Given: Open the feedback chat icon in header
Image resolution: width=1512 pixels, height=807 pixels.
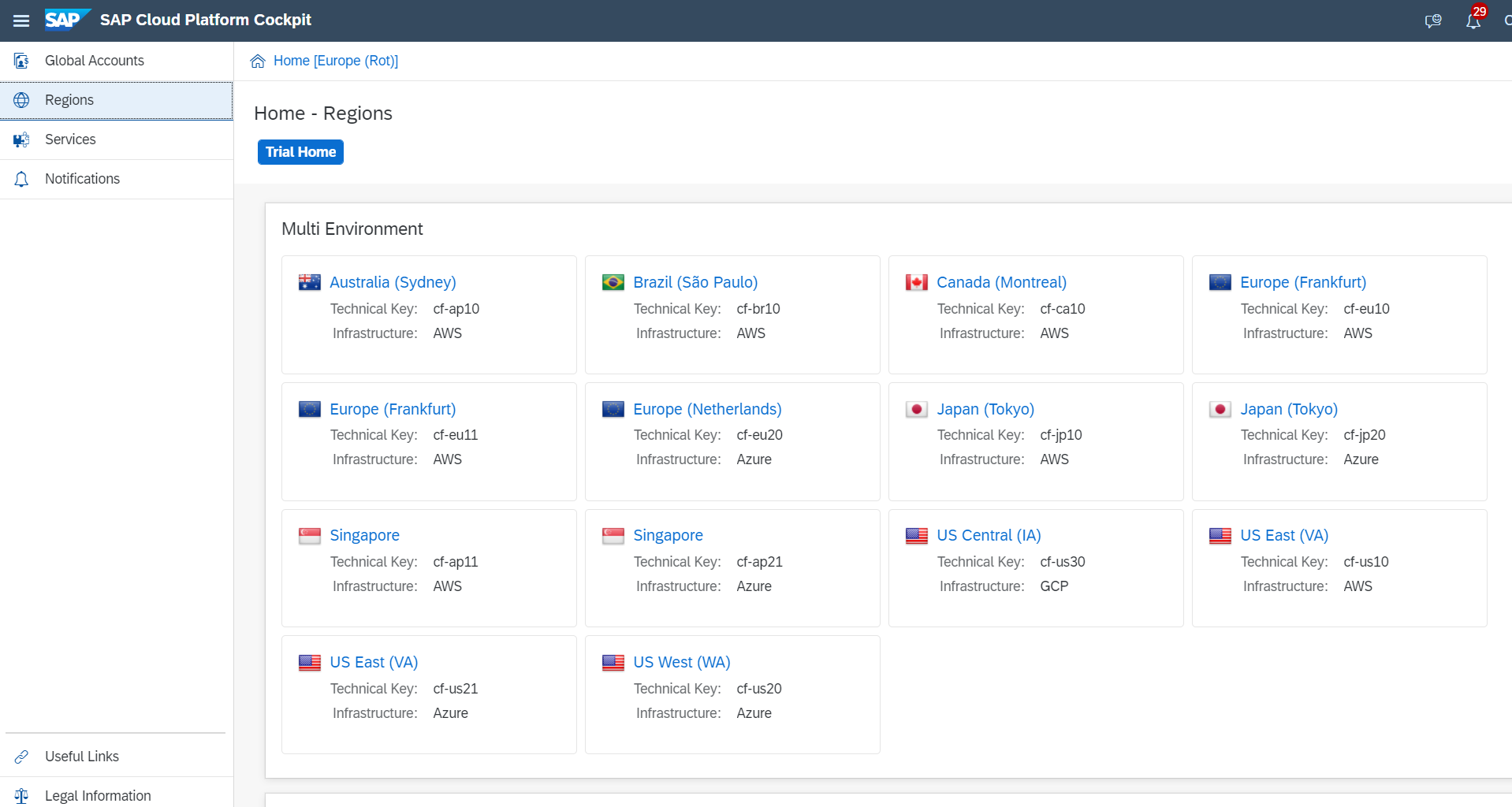Looking at the screenshot, I should click(1433, 20).
